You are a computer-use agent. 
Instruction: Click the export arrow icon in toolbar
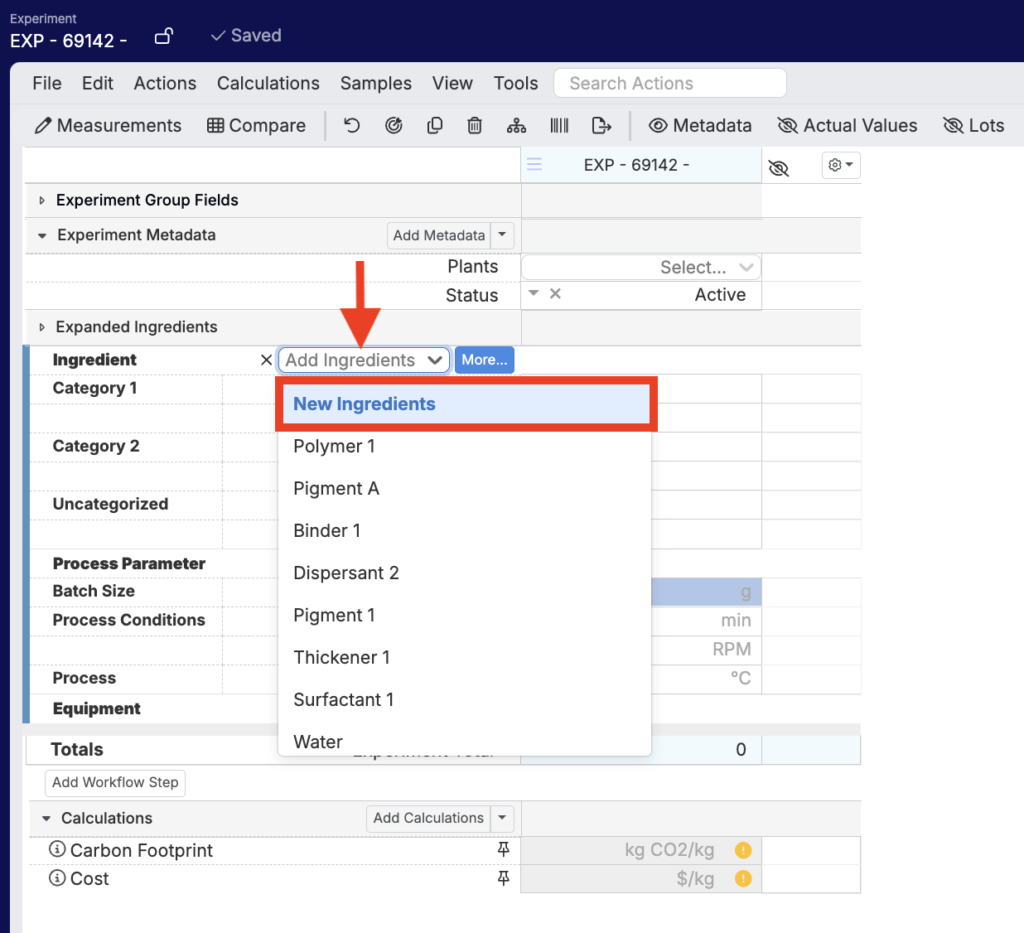coord(601,125)
